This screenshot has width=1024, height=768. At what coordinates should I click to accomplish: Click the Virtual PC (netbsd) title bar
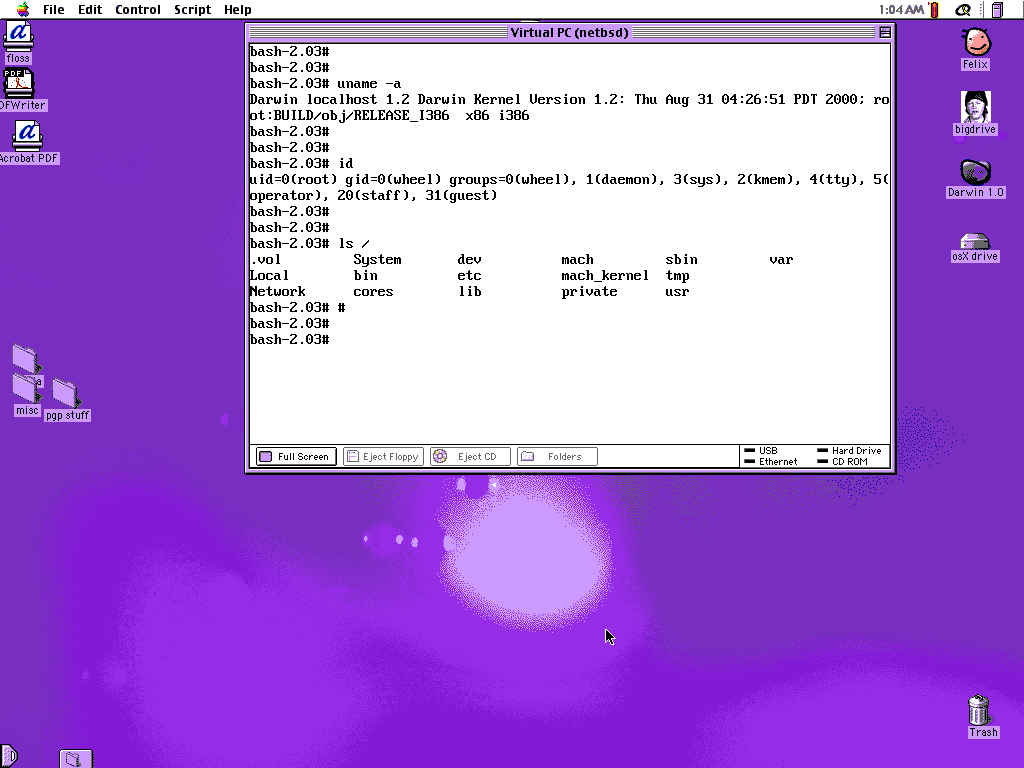tap(569, 32)
